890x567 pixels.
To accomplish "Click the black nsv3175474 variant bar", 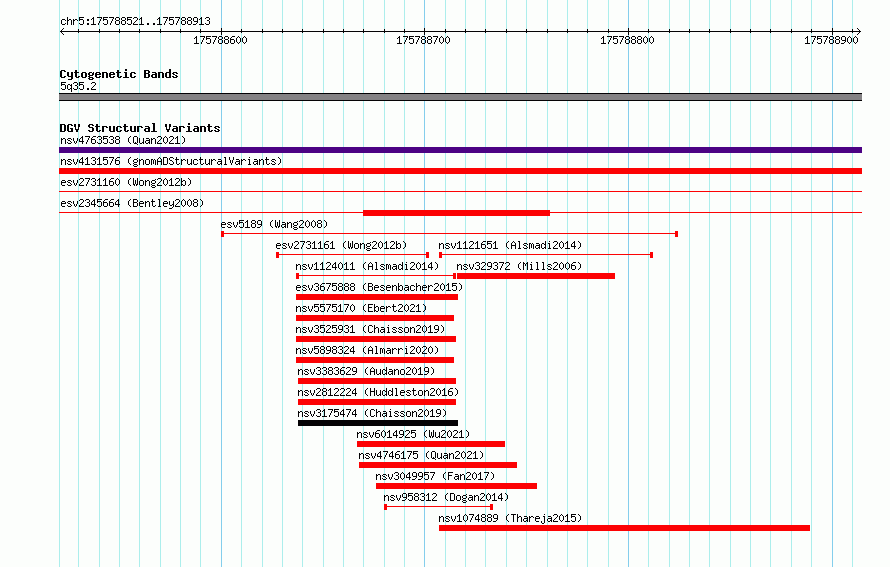I will (378, 423).
